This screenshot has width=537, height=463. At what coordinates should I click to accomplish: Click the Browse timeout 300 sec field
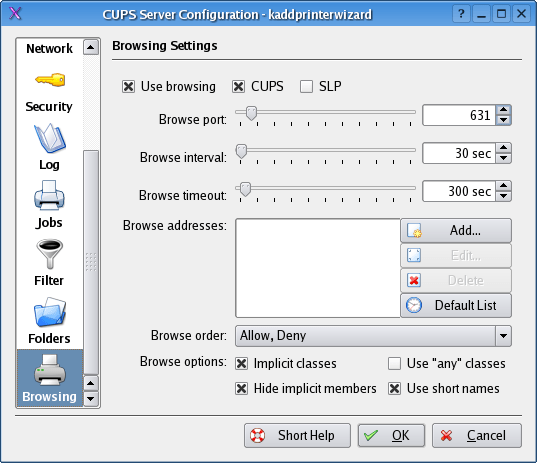(x=459, y=191)
